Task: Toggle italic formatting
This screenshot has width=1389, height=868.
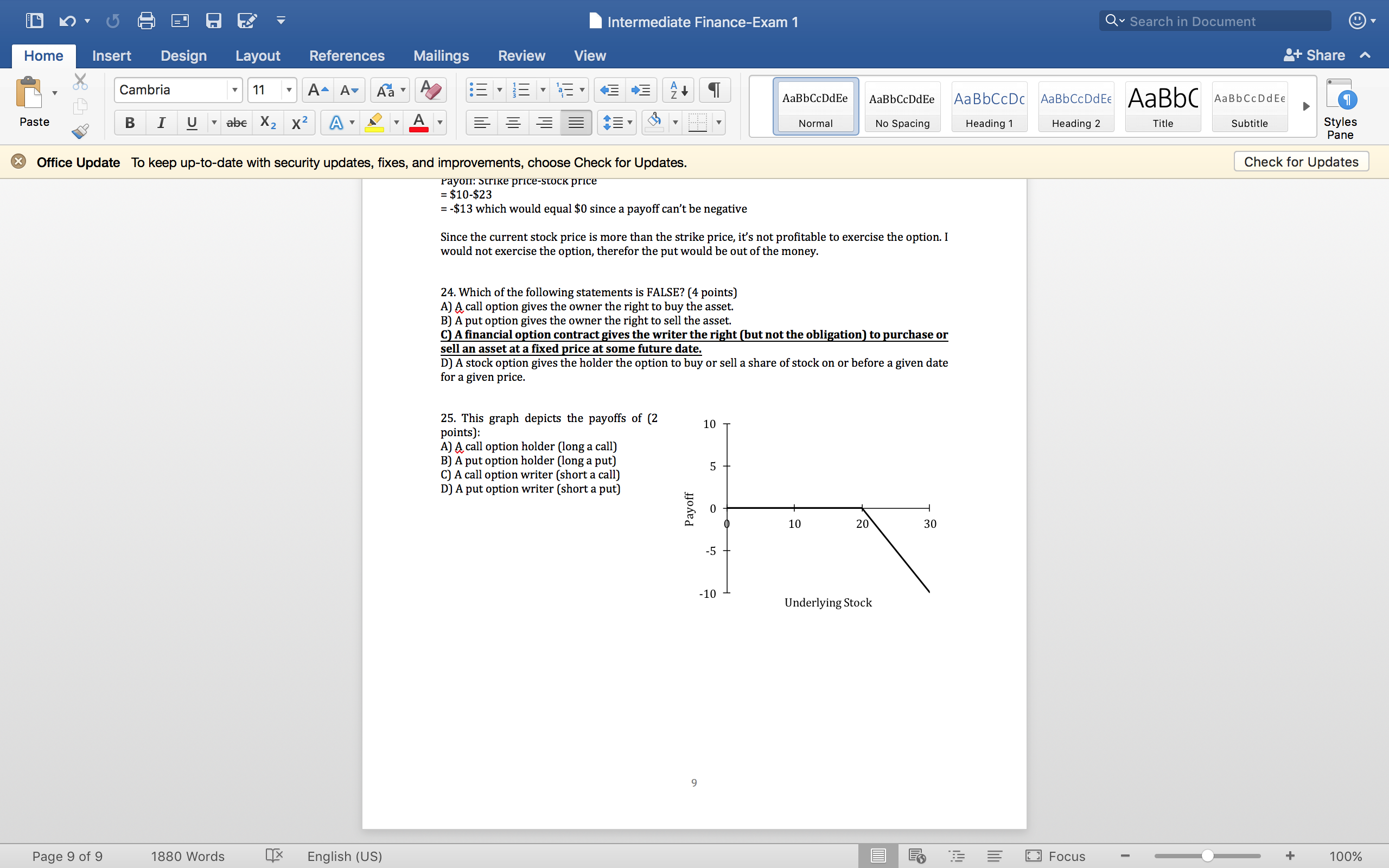Action: 161,122
